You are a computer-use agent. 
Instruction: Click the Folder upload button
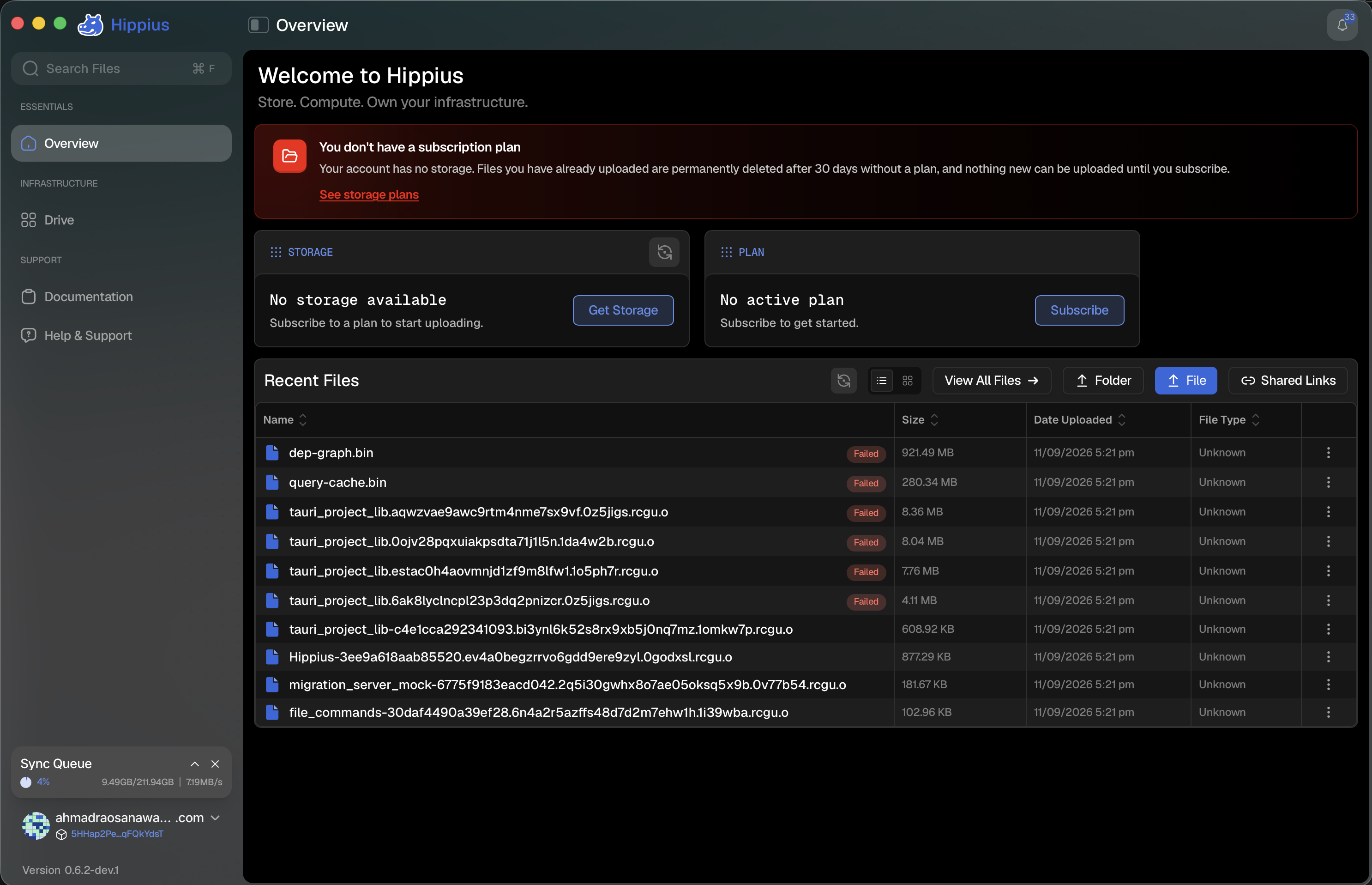[1103, 381]
